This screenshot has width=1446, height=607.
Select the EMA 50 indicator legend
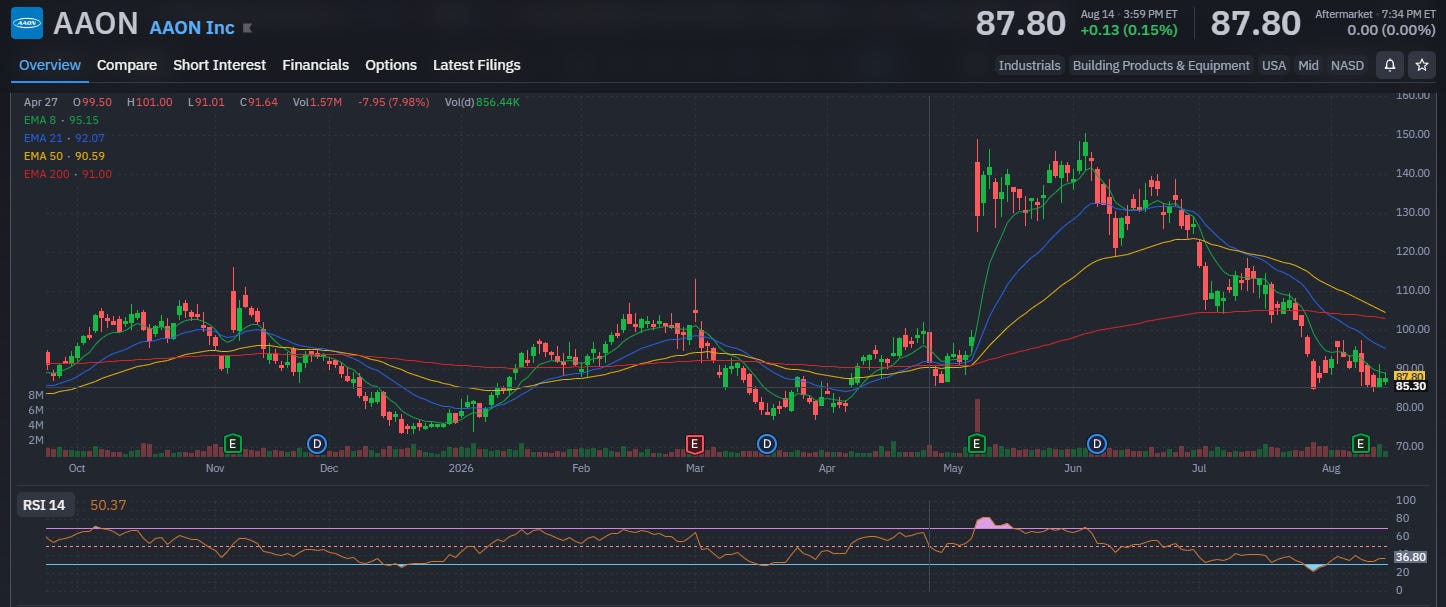click(64, 156)
